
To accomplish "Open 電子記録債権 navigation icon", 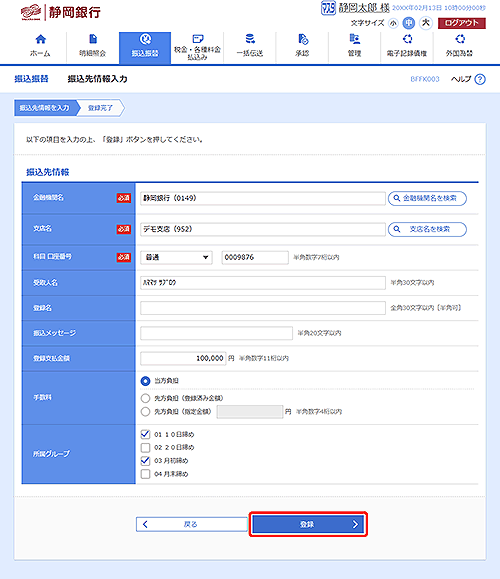I will 407,39.
